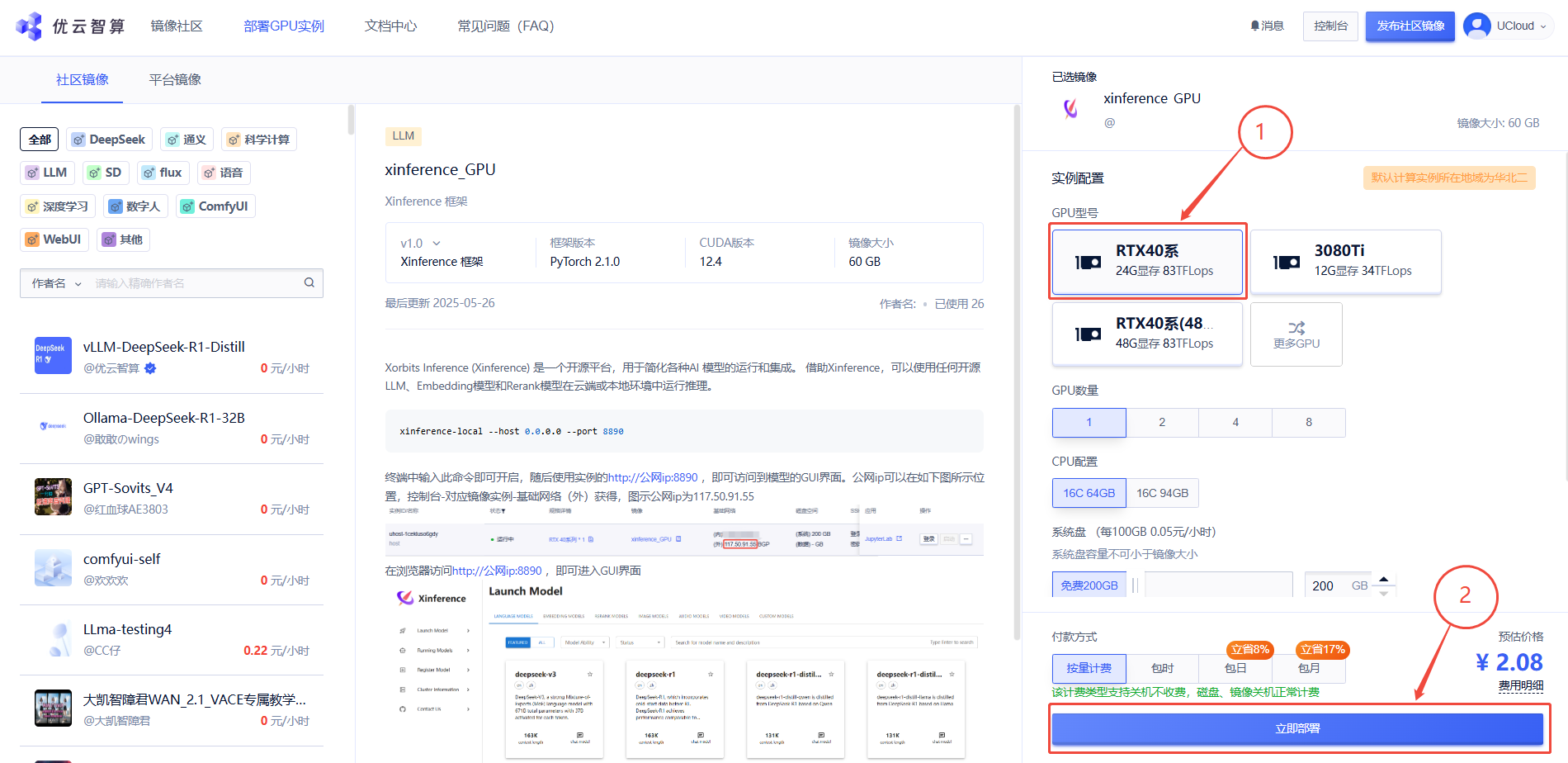Open the 费用明细 cost details link
This screenshot has height=763, width=1568.
(x=1521, y=686)
